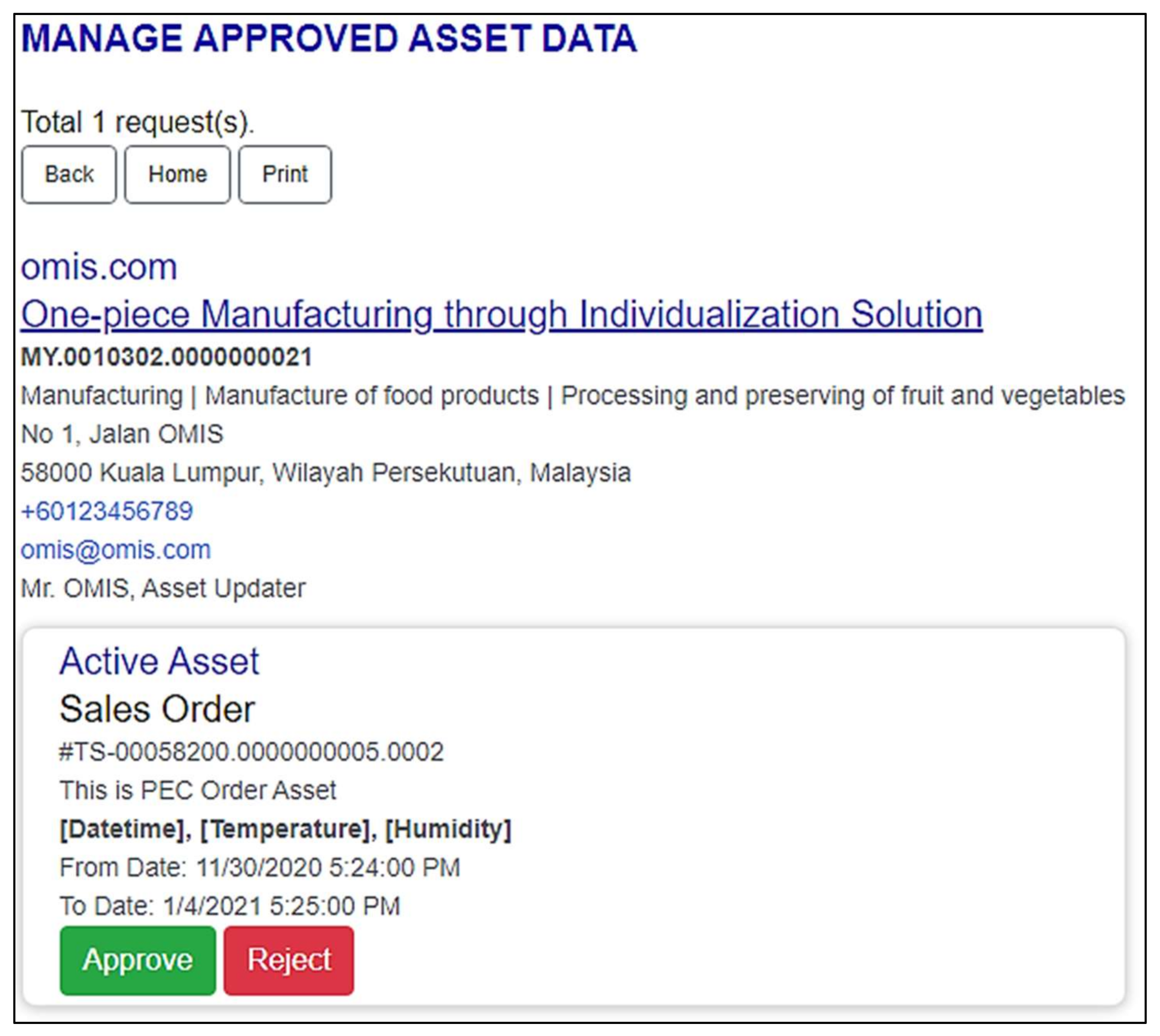The width and height of the screenshot is (1160, 1036).
Task: Click asset ID #TS-00058200.0000000005.0002
Action: (x=251, y=751)
